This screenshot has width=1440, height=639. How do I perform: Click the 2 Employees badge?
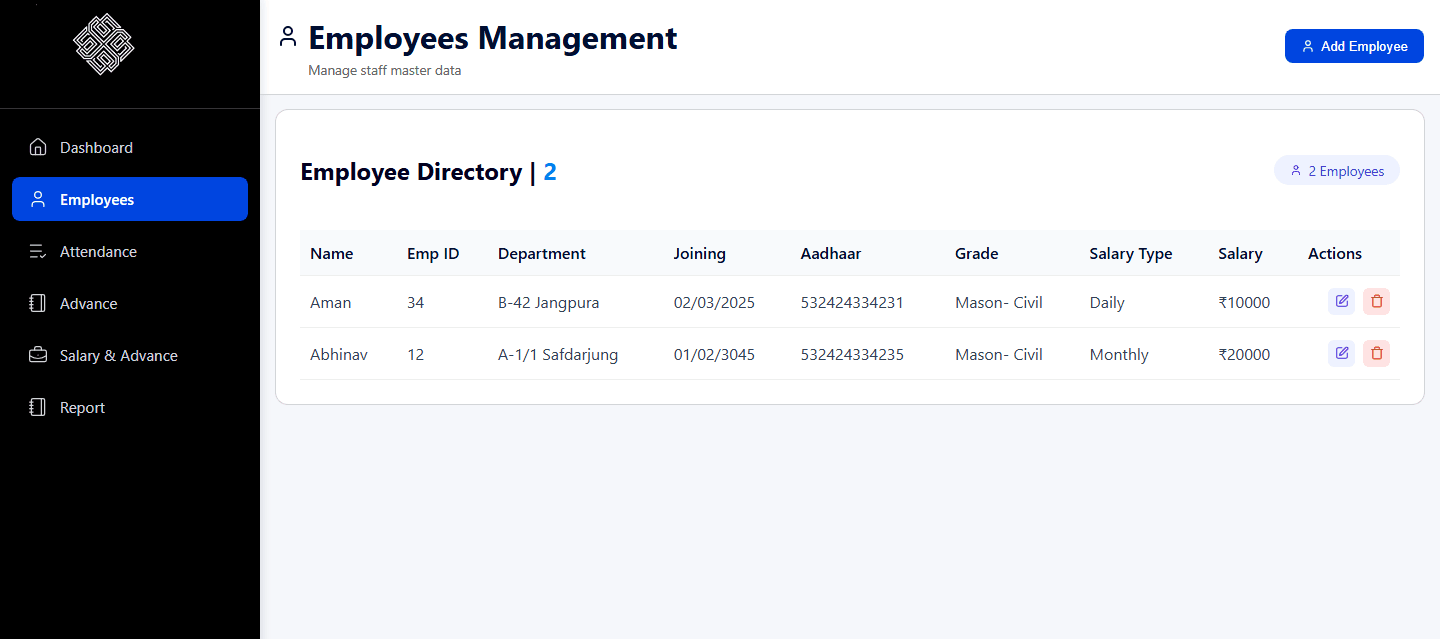[x=1337, y=170]
